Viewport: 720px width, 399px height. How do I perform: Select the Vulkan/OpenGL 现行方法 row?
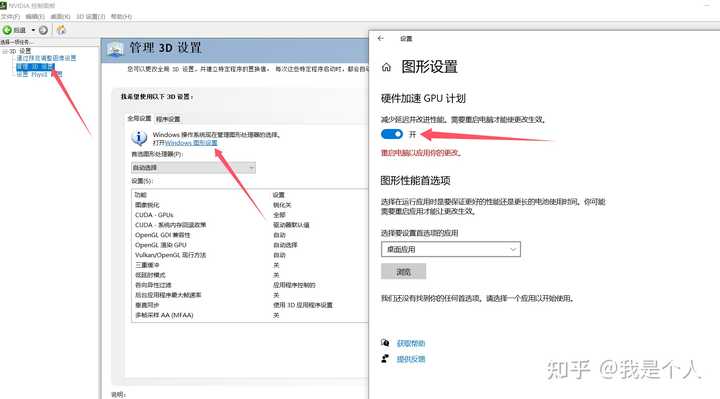(x=249, y=255)
